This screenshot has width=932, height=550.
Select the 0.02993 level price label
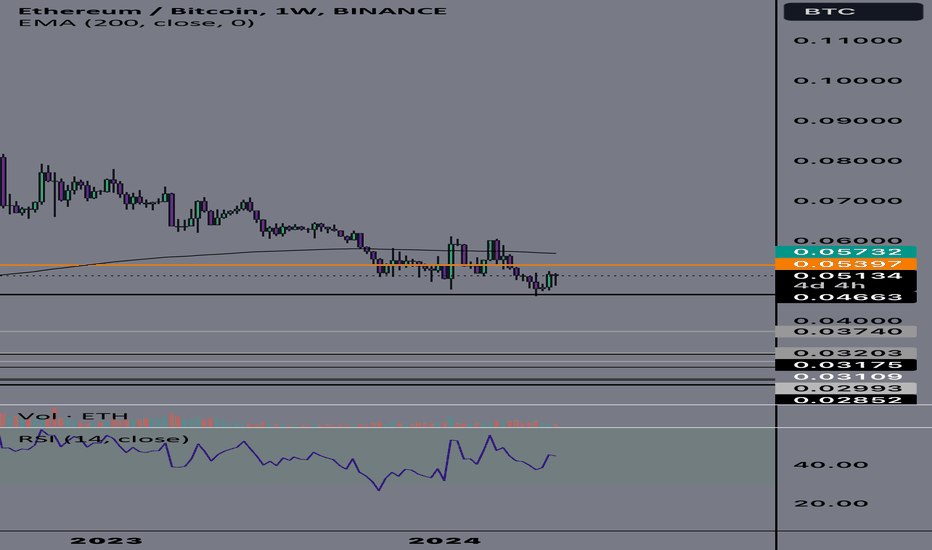pos(846,388)
